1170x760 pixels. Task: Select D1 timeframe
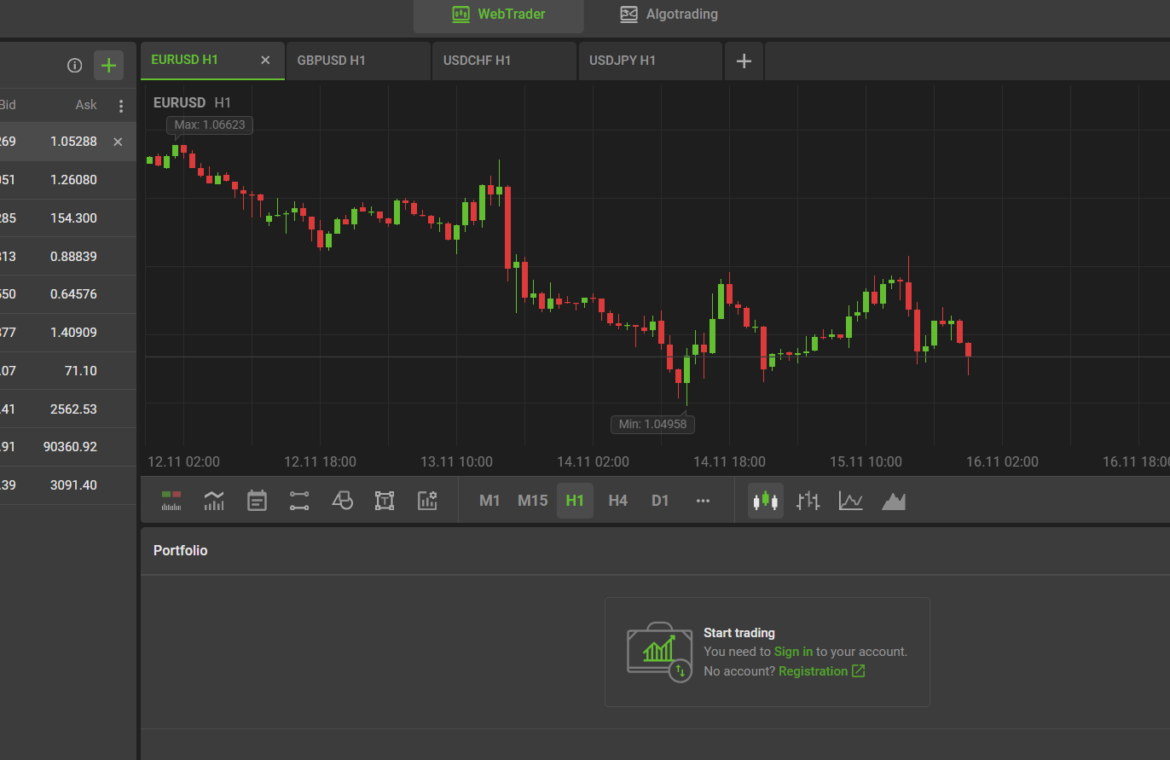[660, 500]
